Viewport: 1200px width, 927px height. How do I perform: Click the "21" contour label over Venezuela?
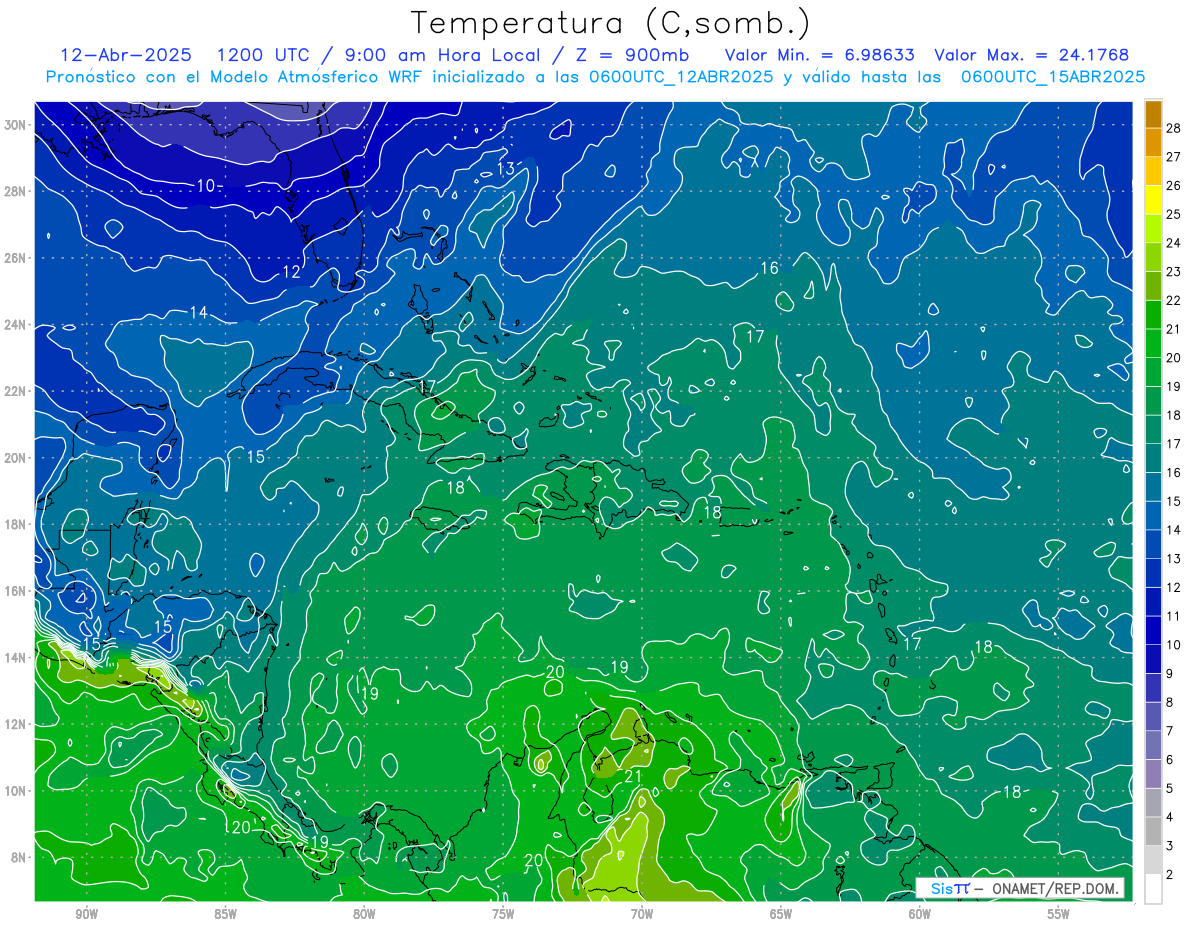point(633,776)
